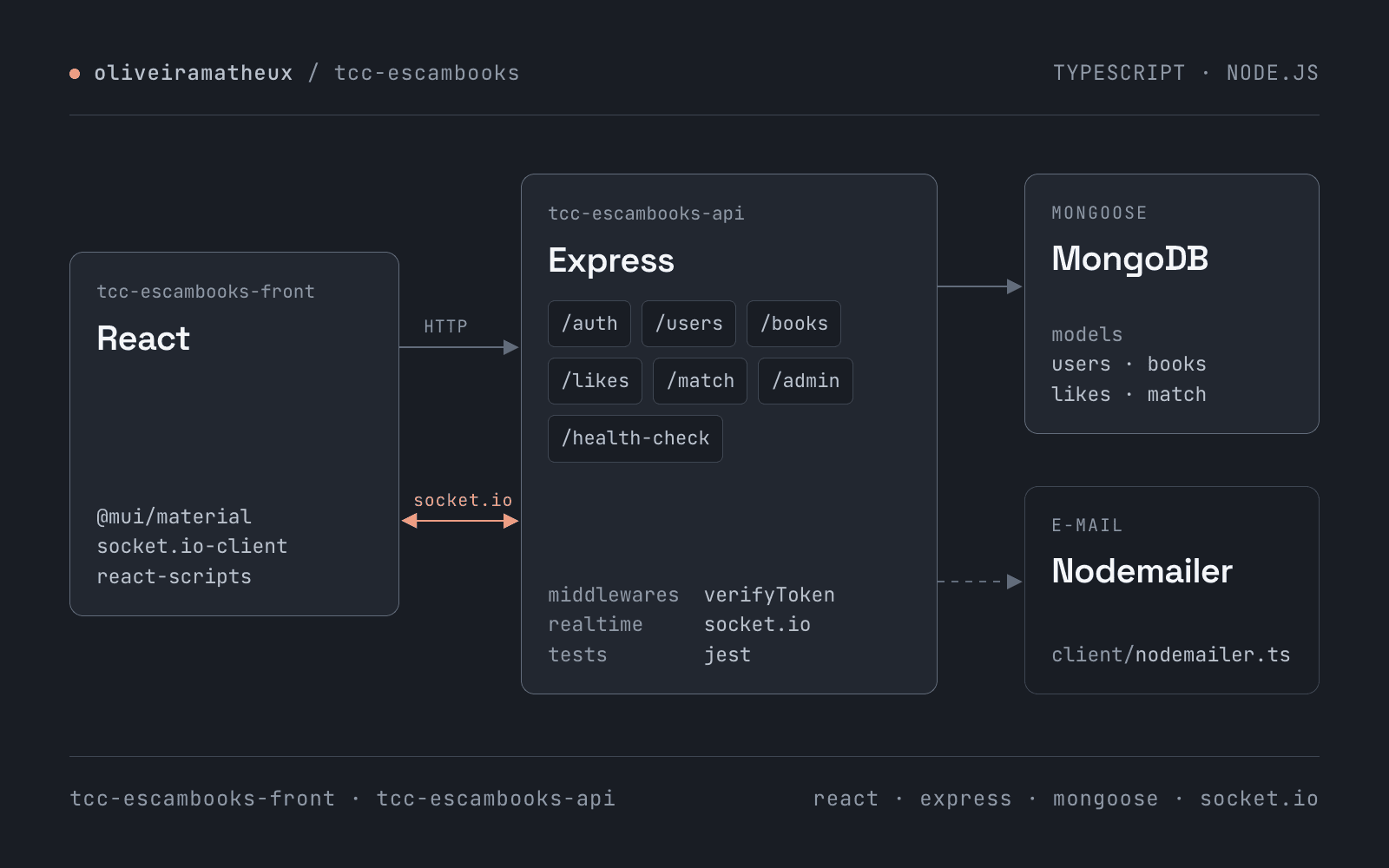Open the /admin route chip

click(806, 381)
